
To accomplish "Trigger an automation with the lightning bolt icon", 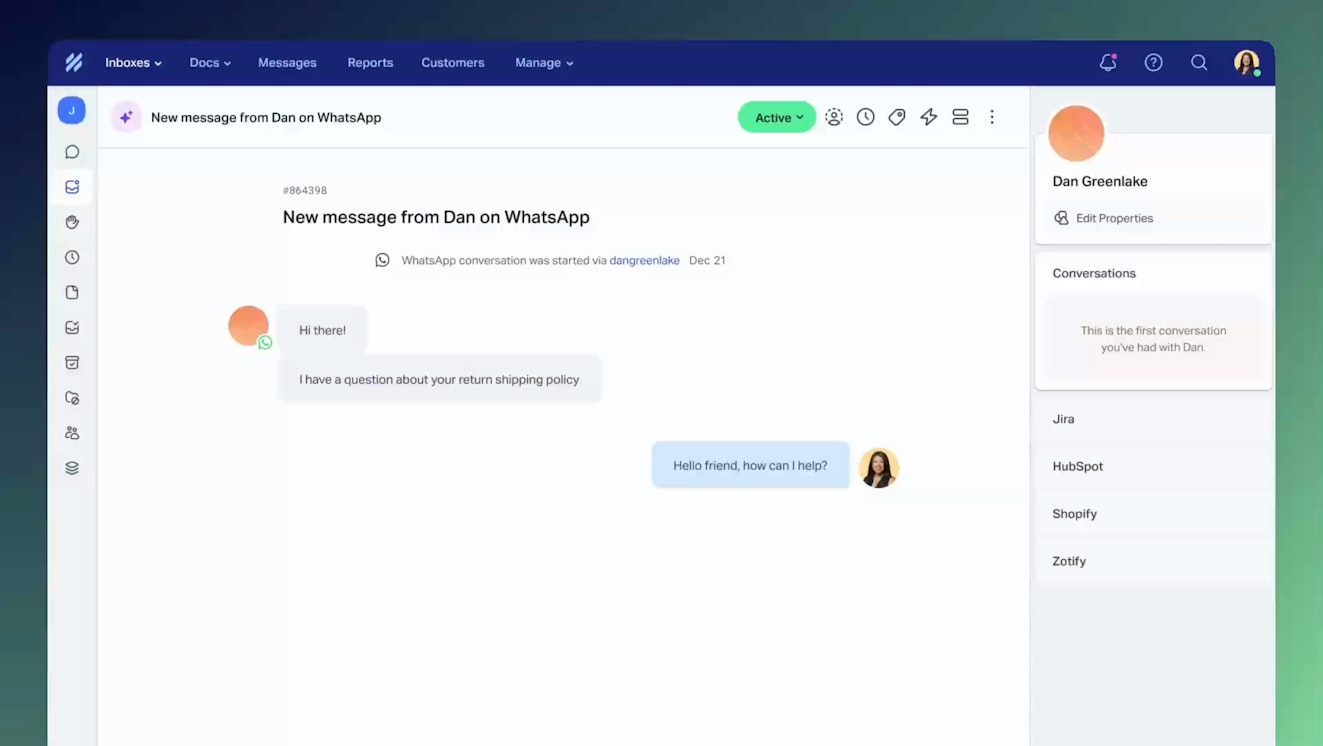I will coord(928,117).
